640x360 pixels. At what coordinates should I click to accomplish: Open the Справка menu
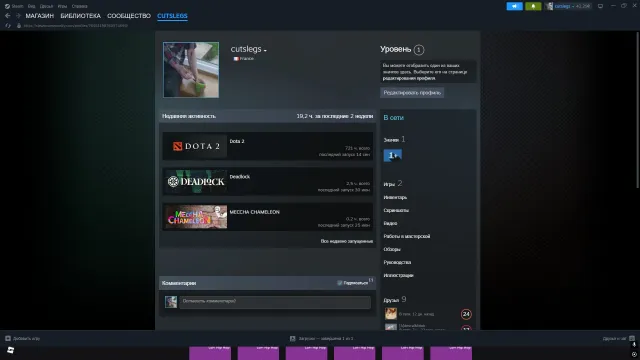79,6
